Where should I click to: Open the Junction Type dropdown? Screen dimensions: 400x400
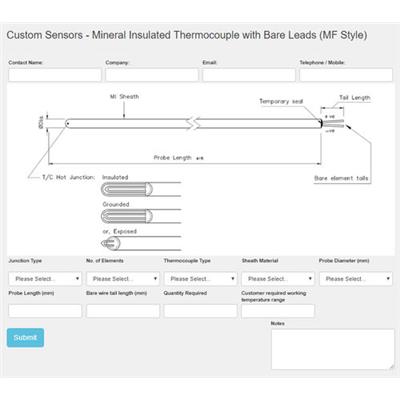click(x=45, y=279)
